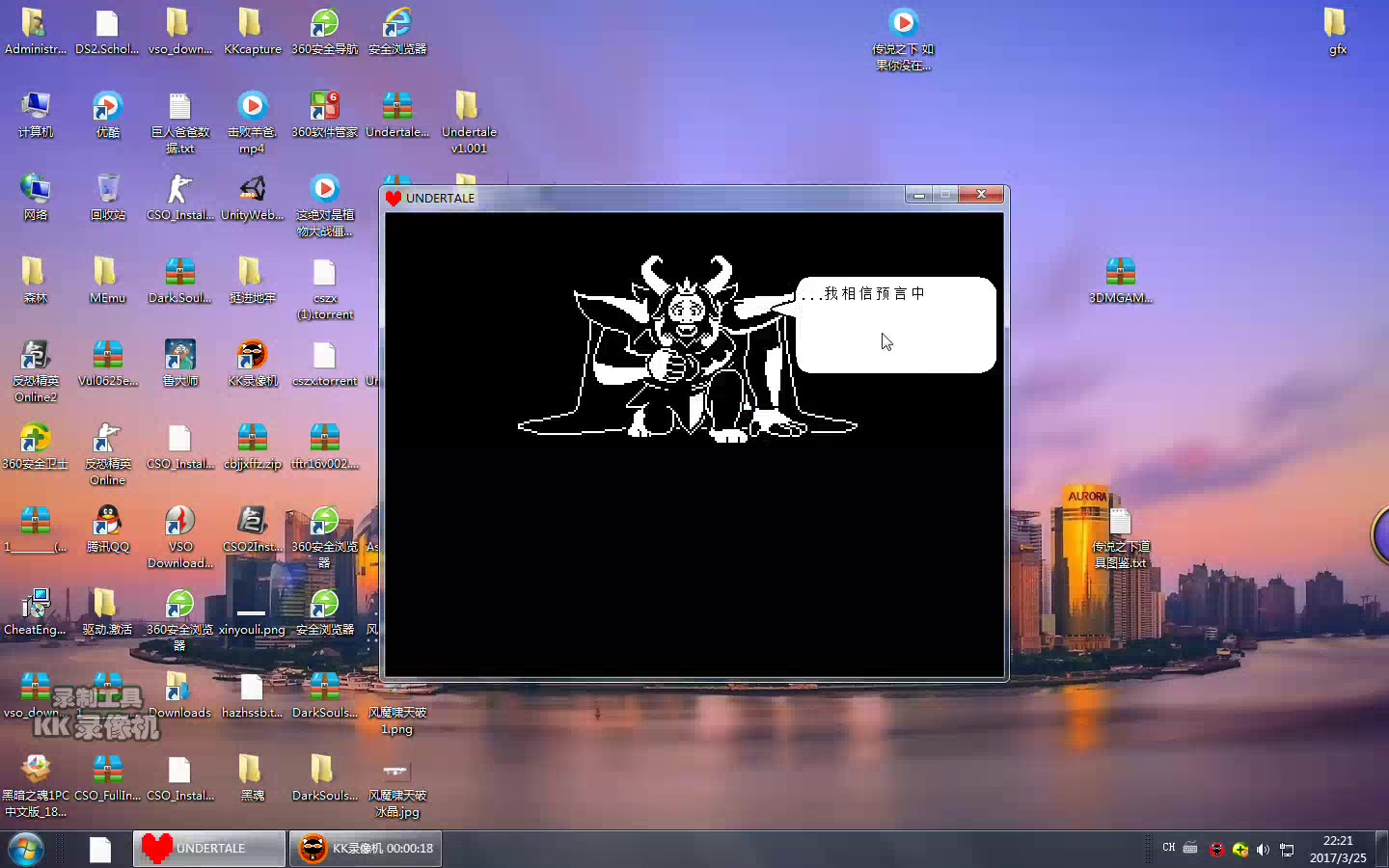1389x868 pixels.
Task: Launch the KK录像机 desktop shortcut
Action: [x=252, y=363]
